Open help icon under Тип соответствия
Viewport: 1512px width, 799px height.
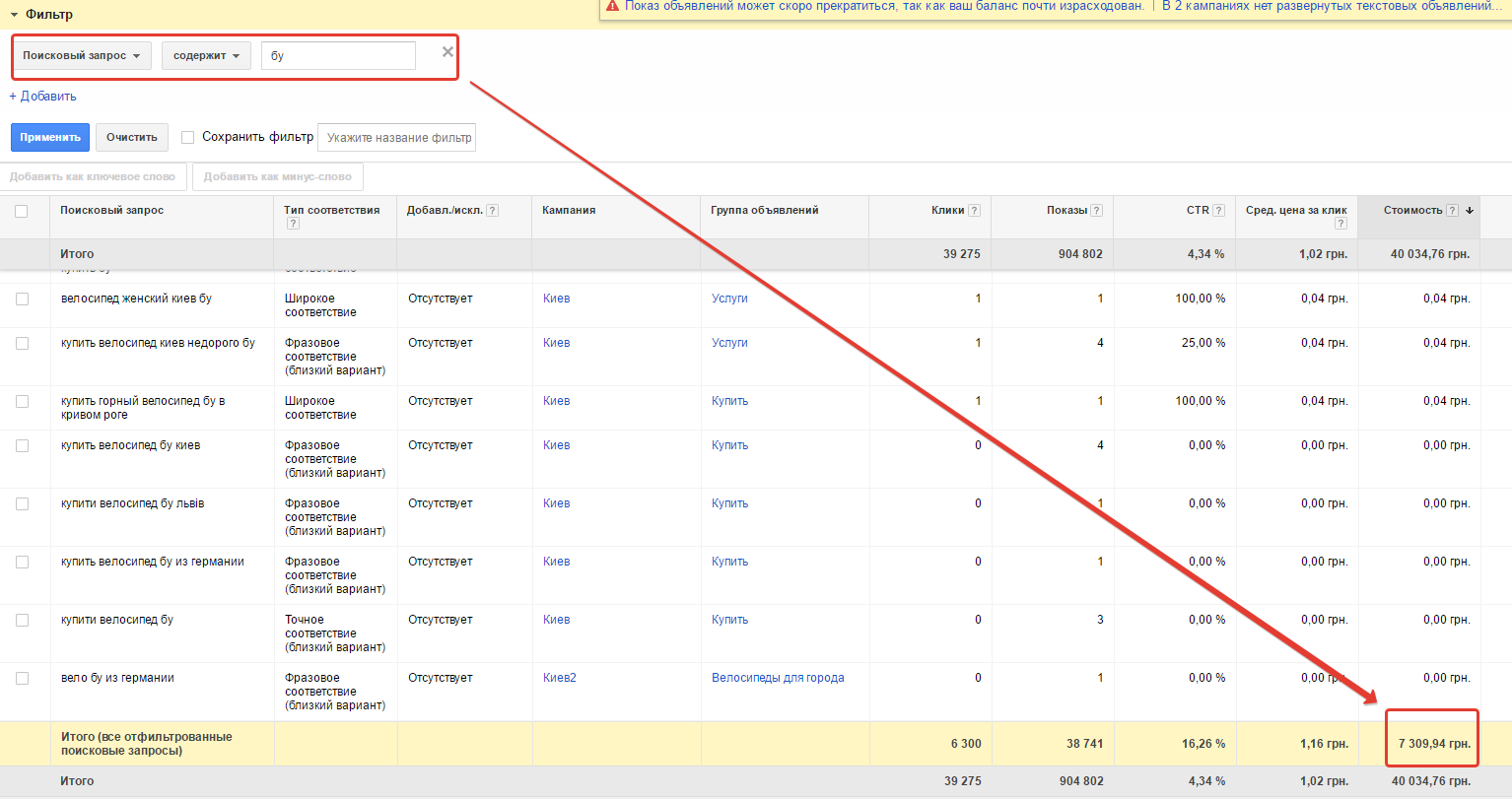293,224
